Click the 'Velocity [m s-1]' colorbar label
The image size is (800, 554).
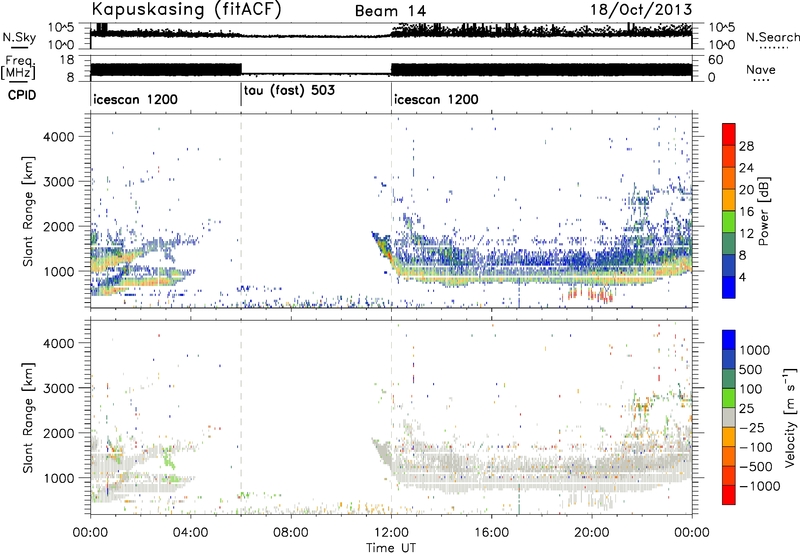coord(790,417)
